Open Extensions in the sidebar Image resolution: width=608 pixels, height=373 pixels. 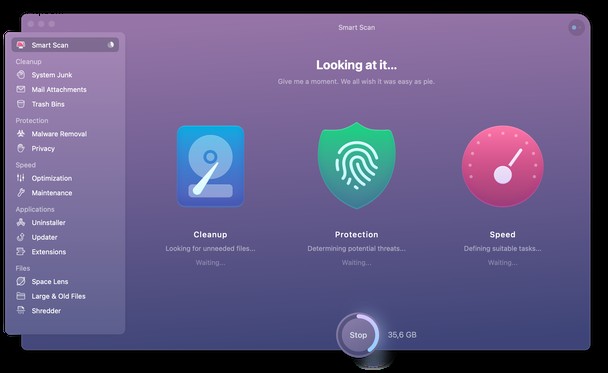click(x=48, y=252)
